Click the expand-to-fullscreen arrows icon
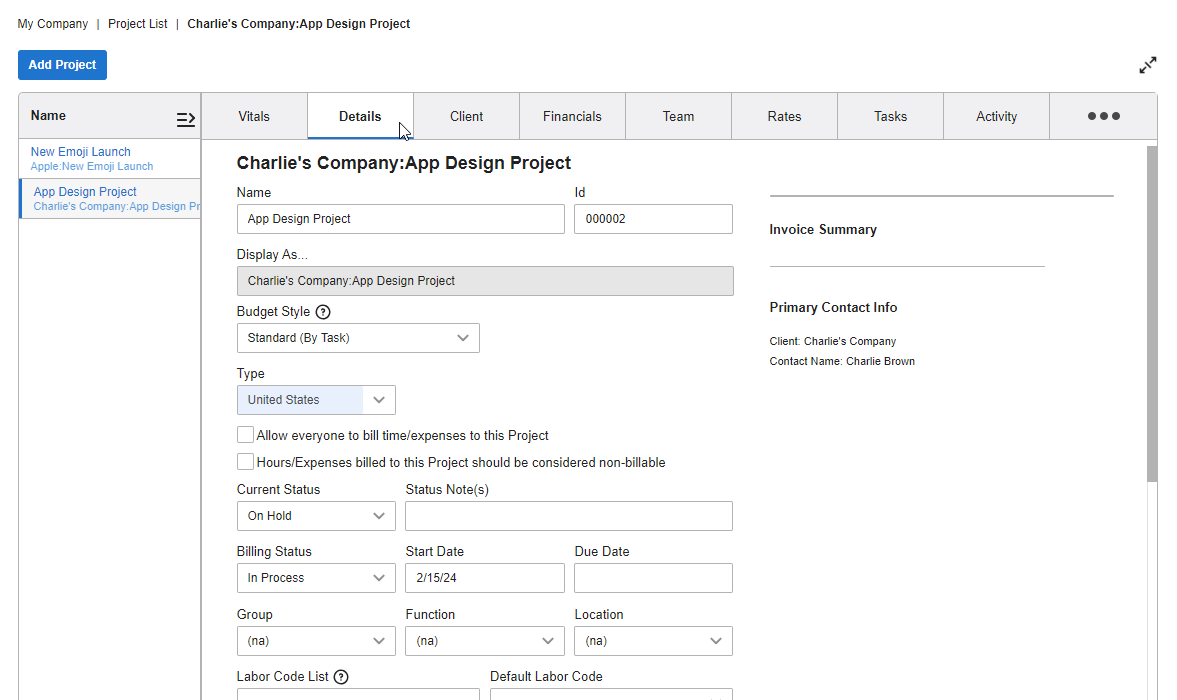Screen dimensions: 1177x700 [x=1147, y=64]
